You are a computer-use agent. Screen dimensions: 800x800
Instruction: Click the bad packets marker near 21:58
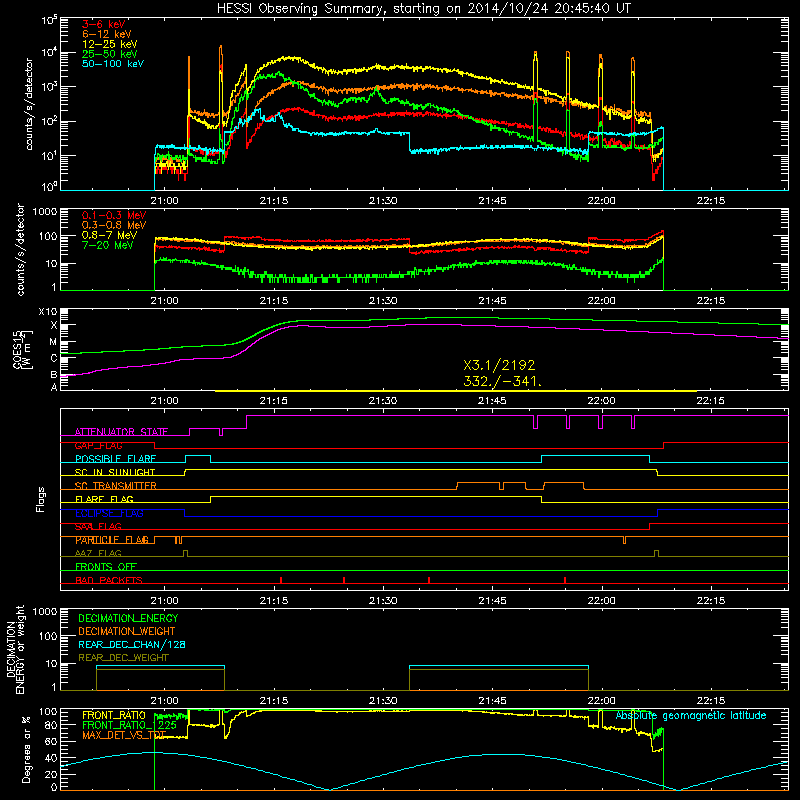tap(565, 580)
